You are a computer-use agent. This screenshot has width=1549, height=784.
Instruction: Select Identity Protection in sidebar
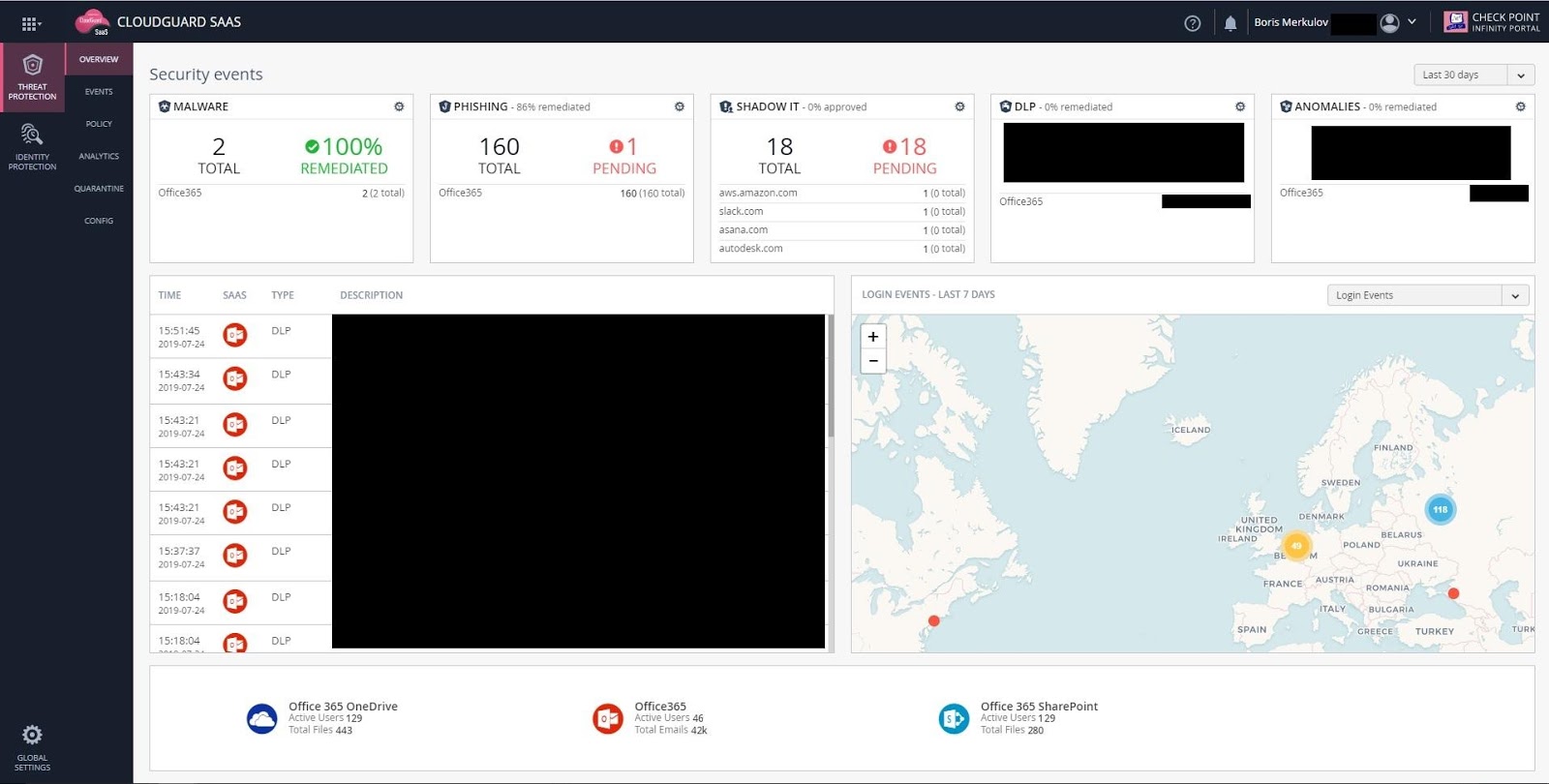[x=32, y=147]
